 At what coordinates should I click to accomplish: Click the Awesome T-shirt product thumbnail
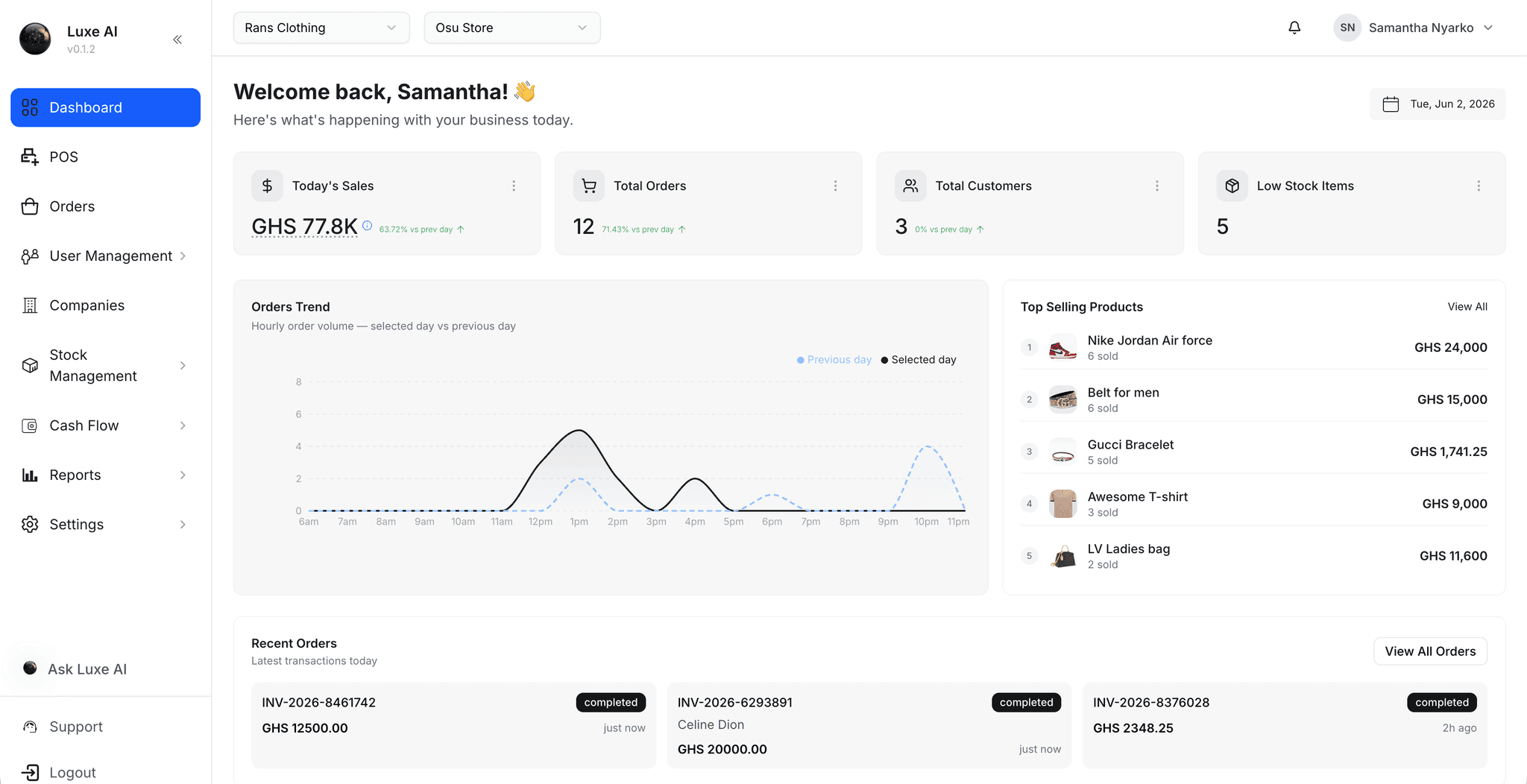[x=1062, y=504]
